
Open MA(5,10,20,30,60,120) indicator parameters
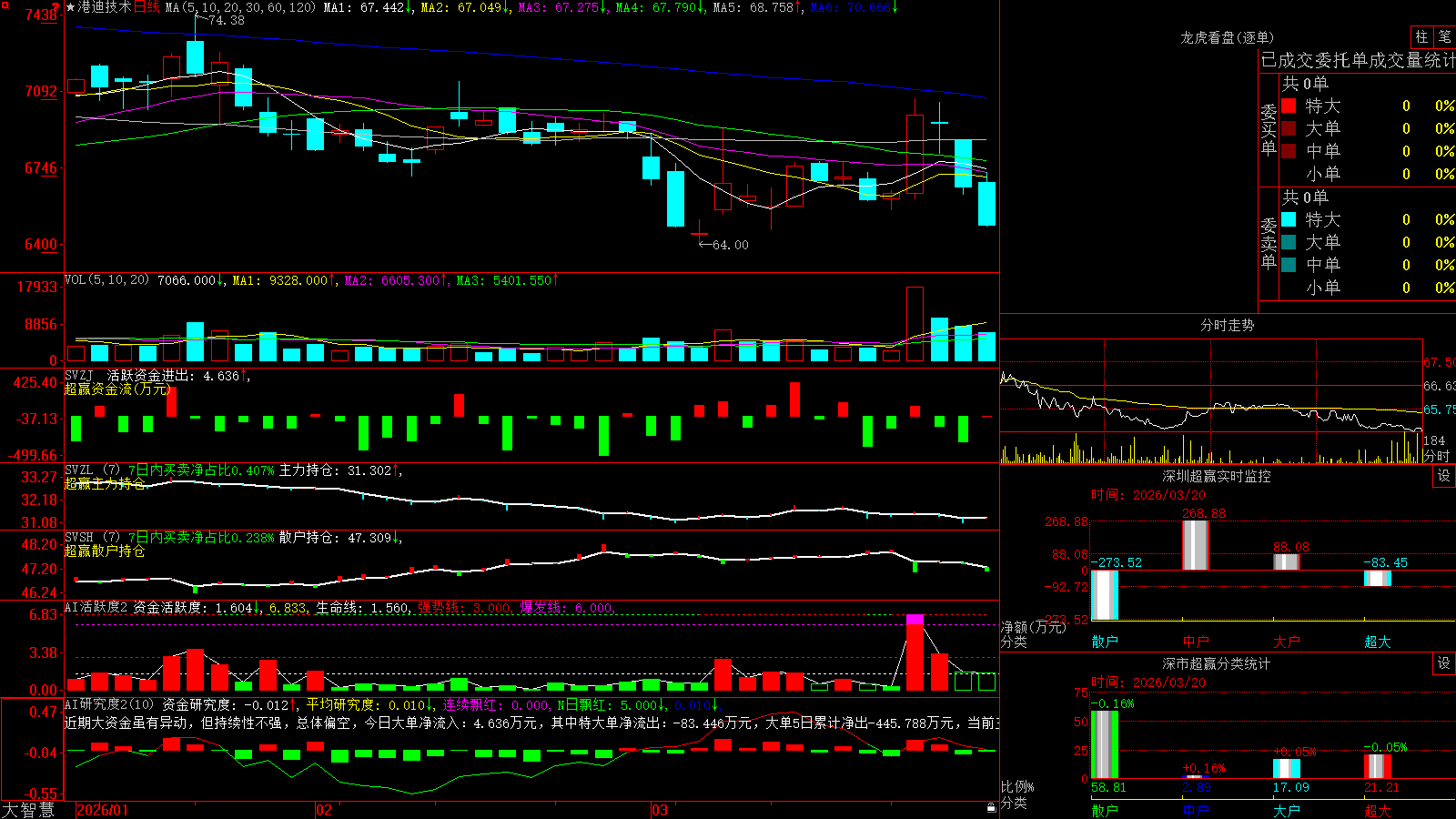(240, 7)
